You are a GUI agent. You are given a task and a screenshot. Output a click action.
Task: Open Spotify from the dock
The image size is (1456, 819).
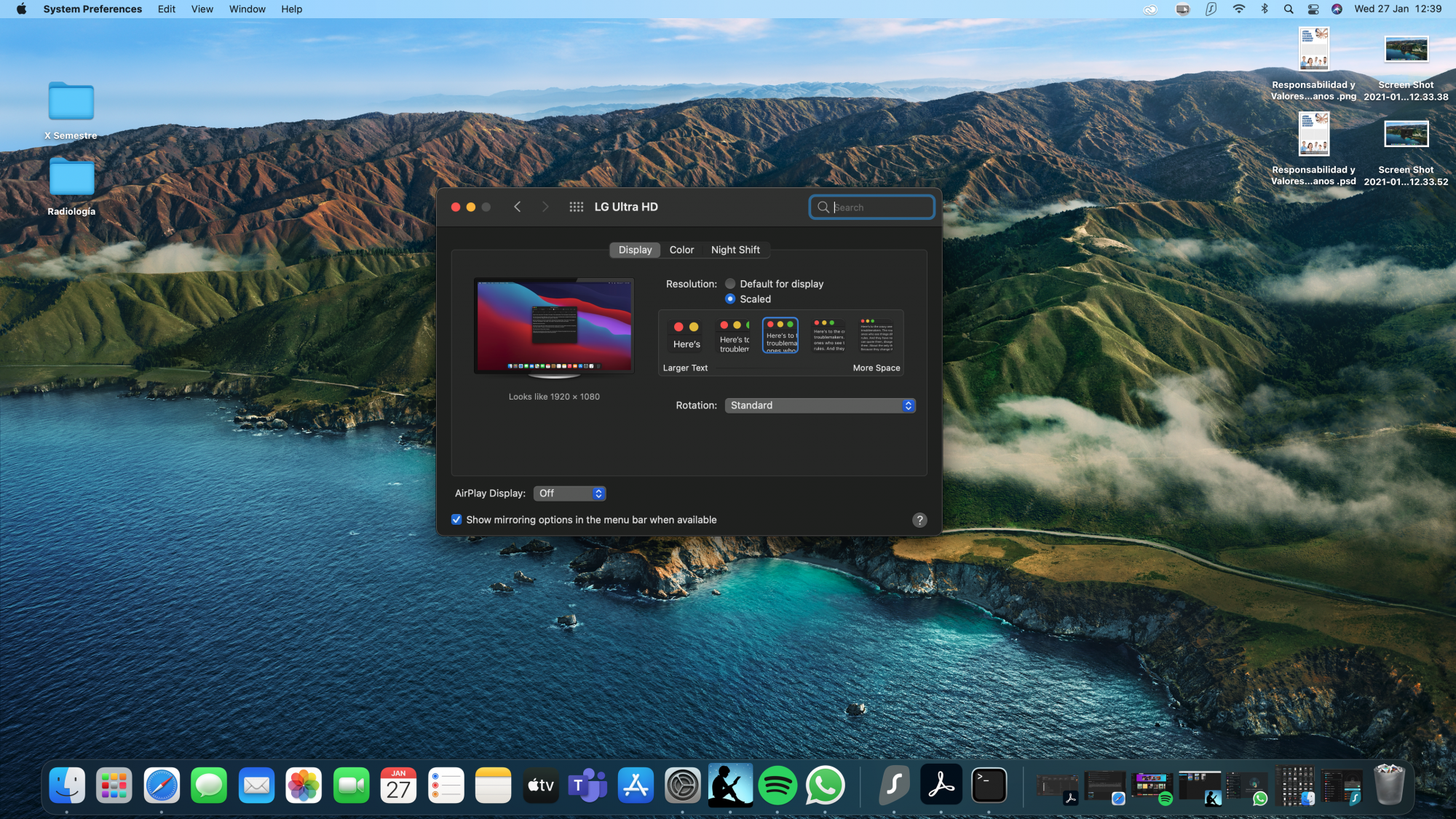point(777,786)
